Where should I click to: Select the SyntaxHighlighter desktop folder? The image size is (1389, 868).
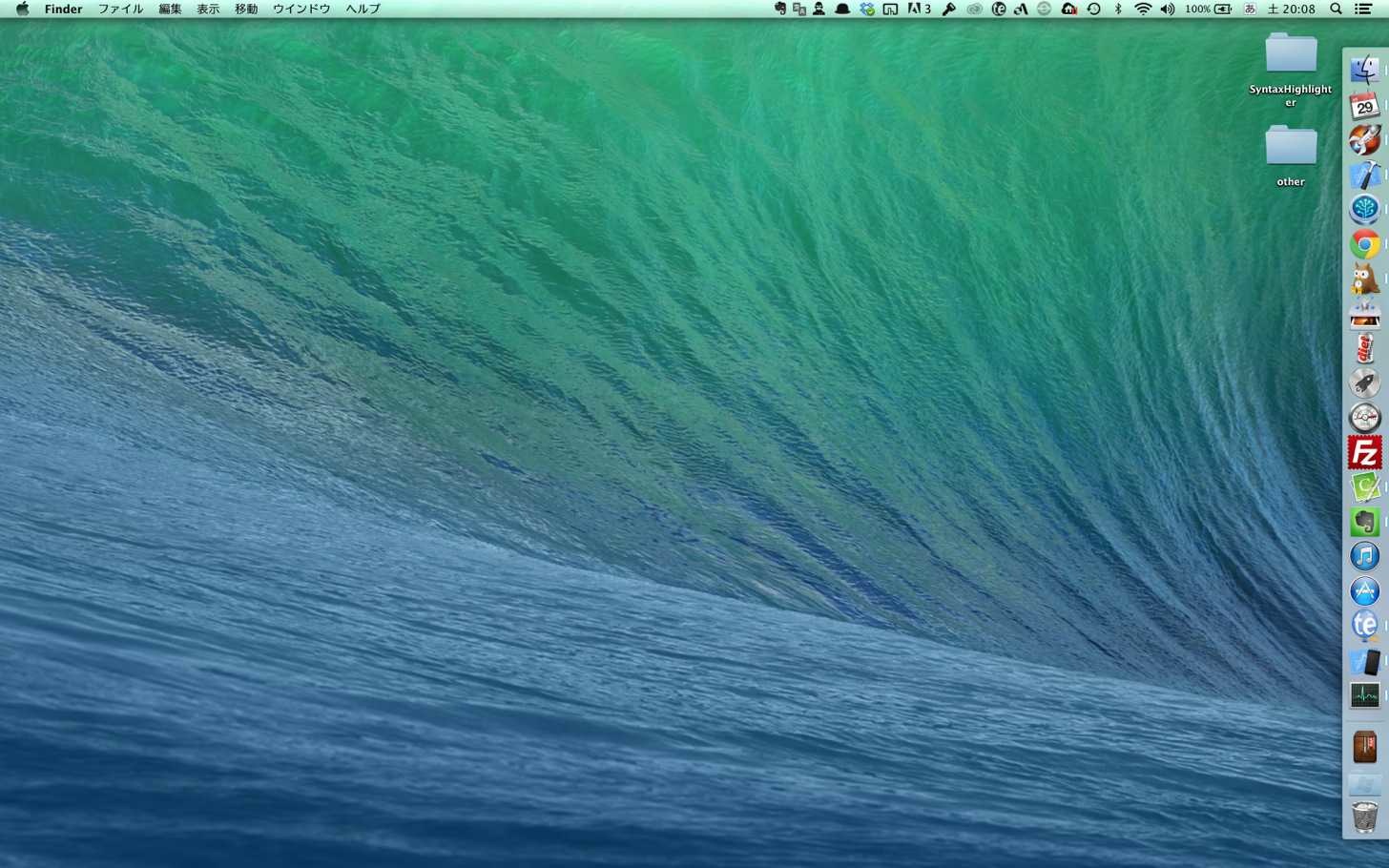click(x=1291, y=70)
